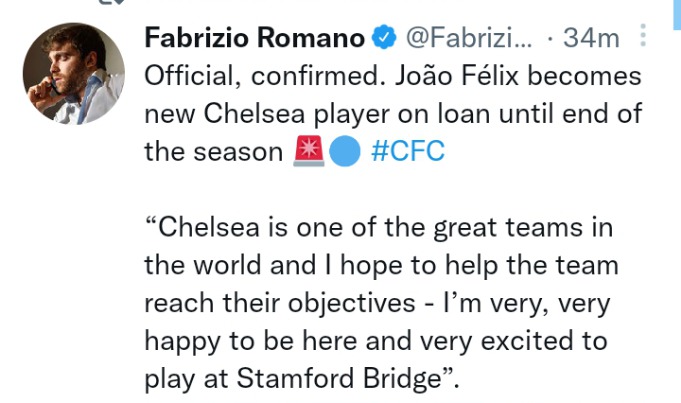Open the 34m timestamp link
This screenshot has width=681, height=403.
click(591, 38)
